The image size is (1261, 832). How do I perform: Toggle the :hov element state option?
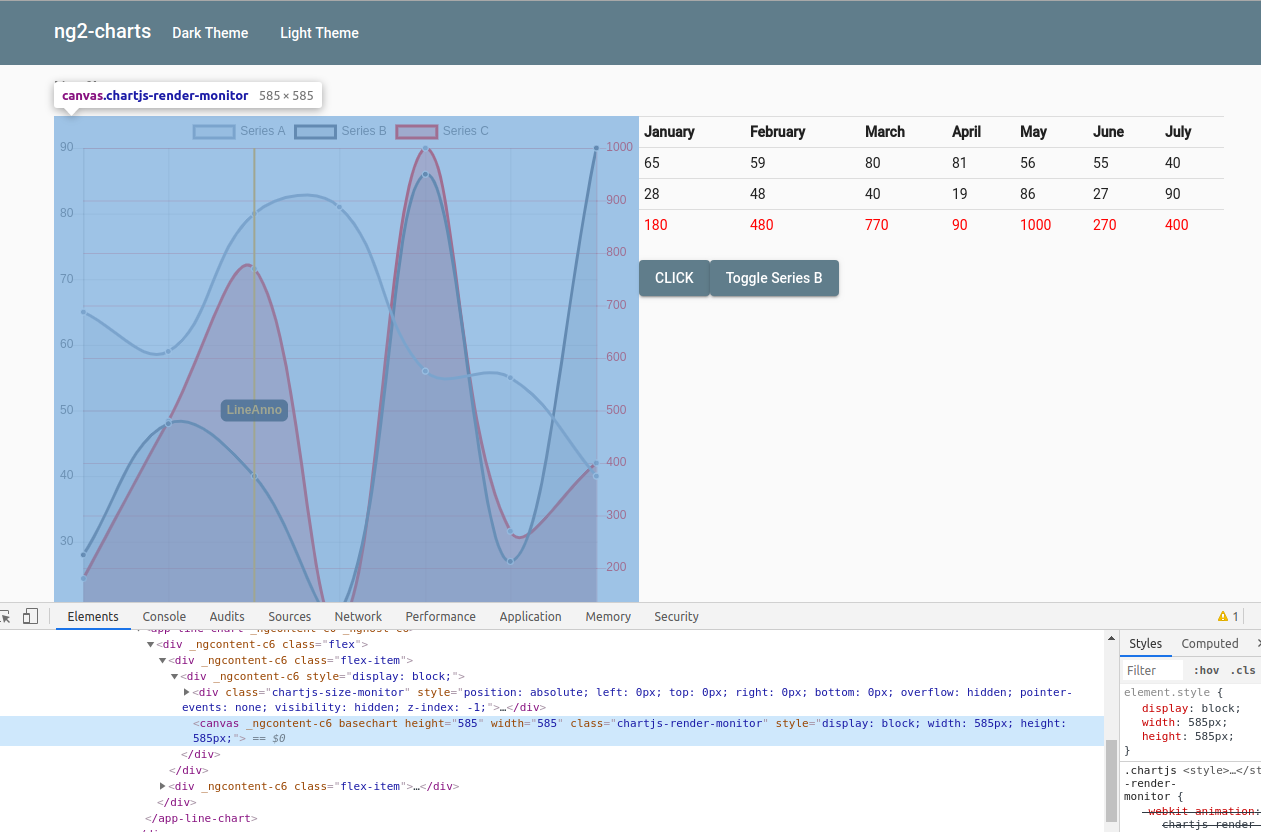(x=1207, y=670)
